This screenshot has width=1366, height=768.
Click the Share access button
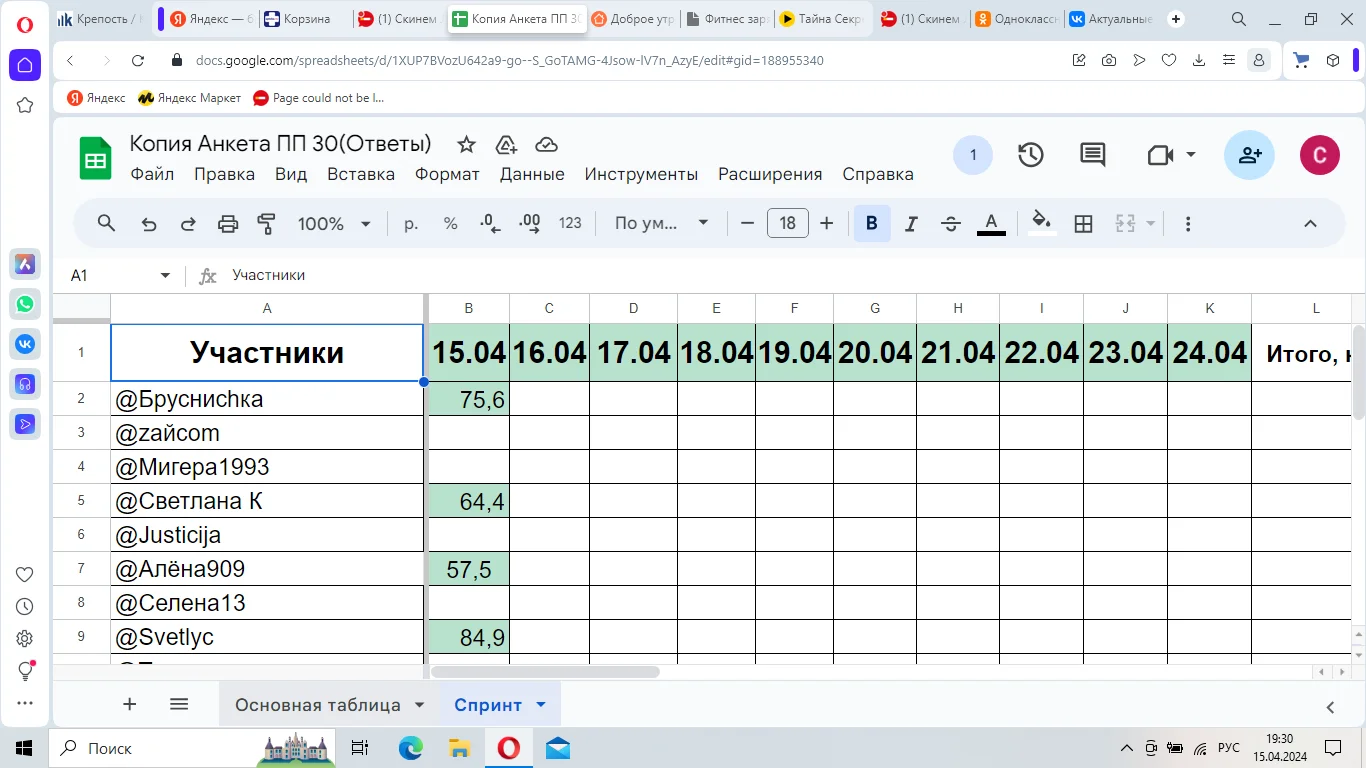[x=1248, y=155]
